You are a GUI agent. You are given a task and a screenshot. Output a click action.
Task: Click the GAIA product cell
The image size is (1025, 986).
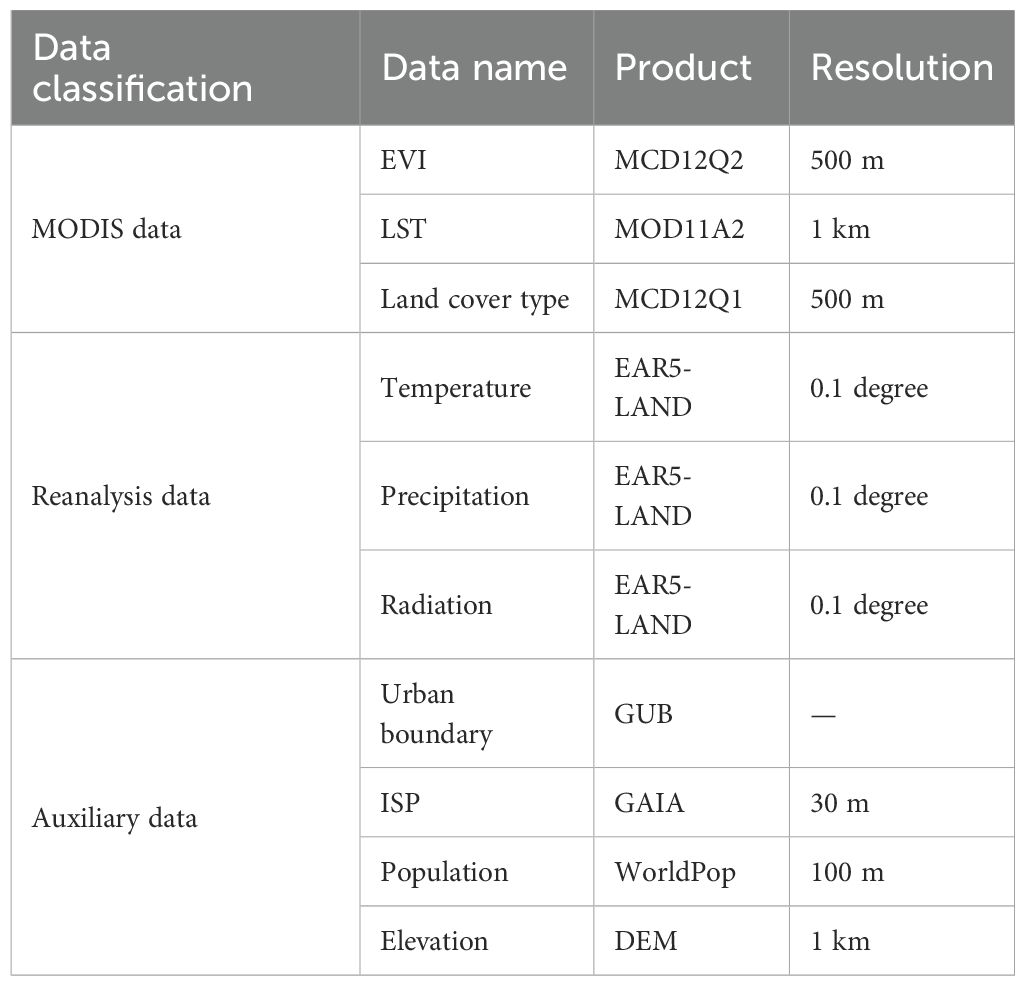coord(650,802)
